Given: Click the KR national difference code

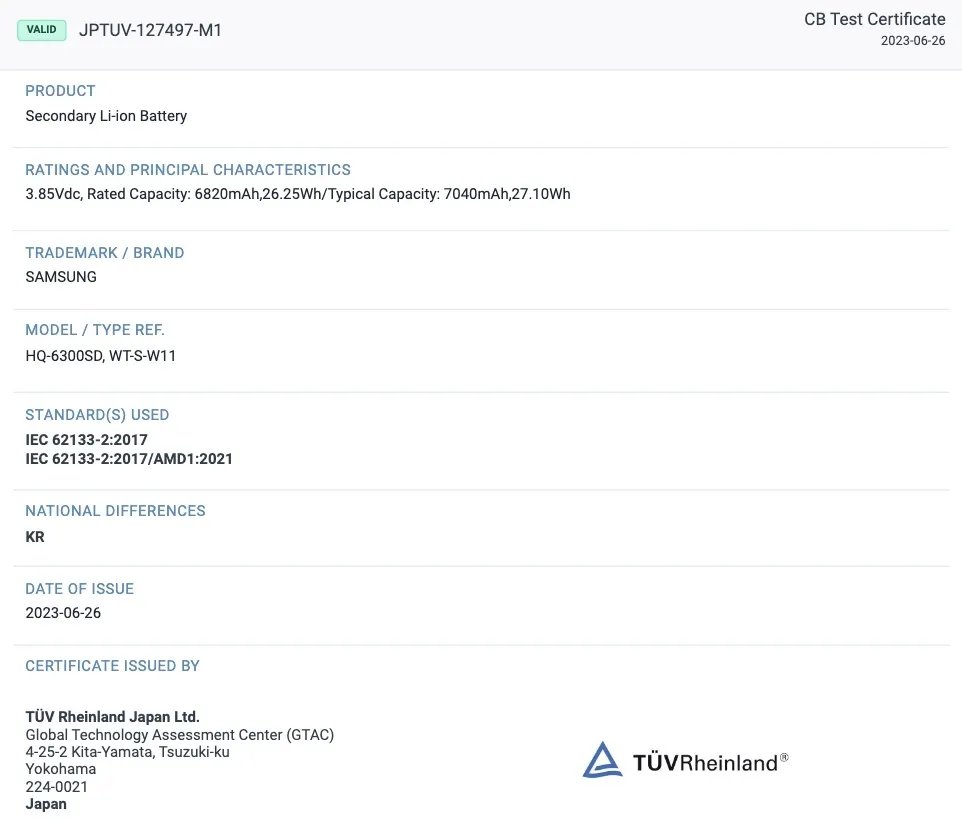Looking at the screenshot, I should 35,537.
